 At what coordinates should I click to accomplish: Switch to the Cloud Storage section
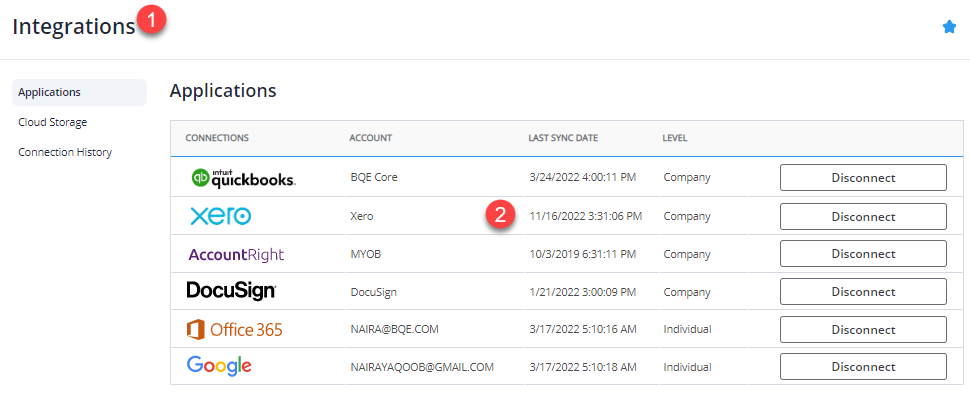tap(53, 122)
